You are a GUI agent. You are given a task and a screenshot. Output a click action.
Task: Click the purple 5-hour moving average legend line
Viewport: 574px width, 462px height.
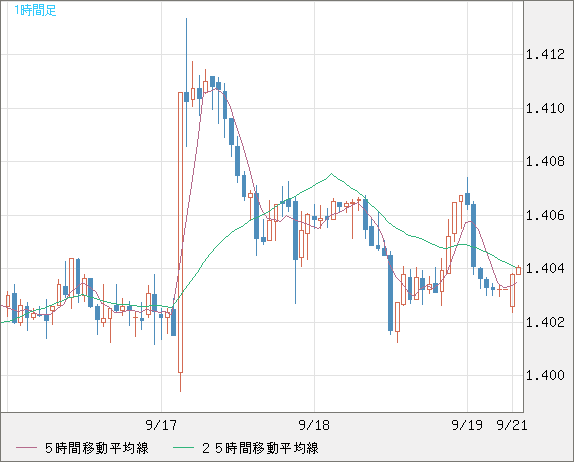pyautogui.click(x=26, y=448)
